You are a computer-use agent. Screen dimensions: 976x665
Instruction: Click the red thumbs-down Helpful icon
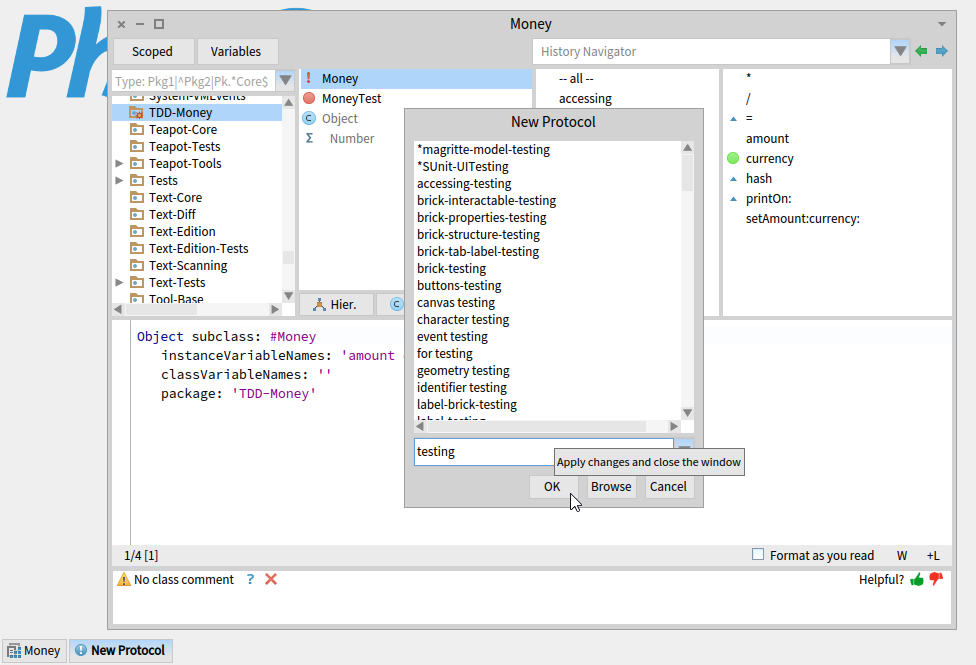point(936,580)
